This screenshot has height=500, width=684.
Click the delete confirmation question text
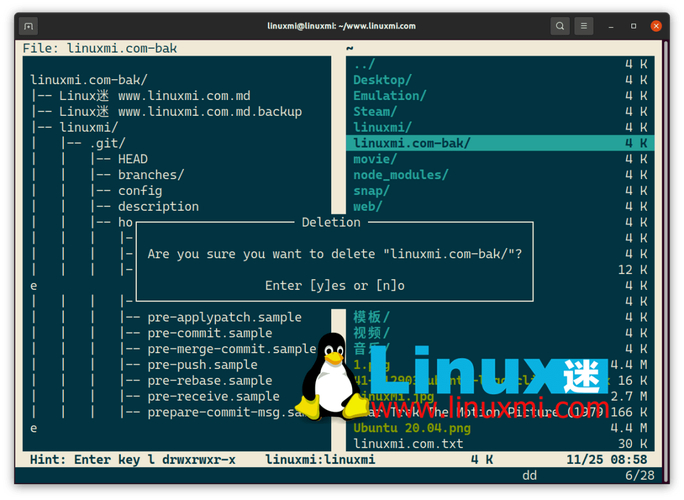pos(335,254)
